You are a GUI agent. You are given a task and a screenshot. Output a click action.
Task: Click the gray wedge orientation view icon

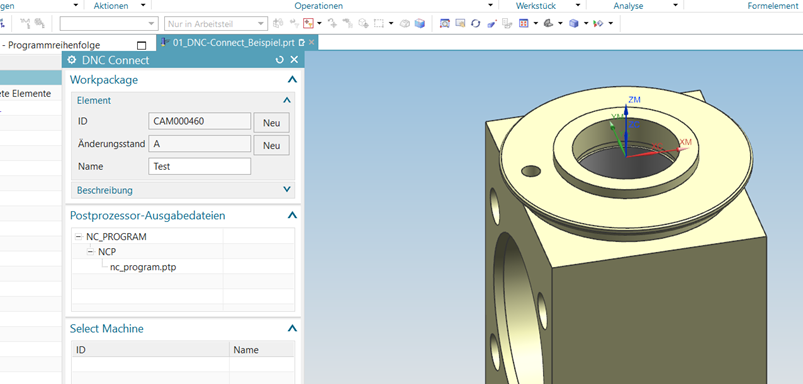point(548,23)
